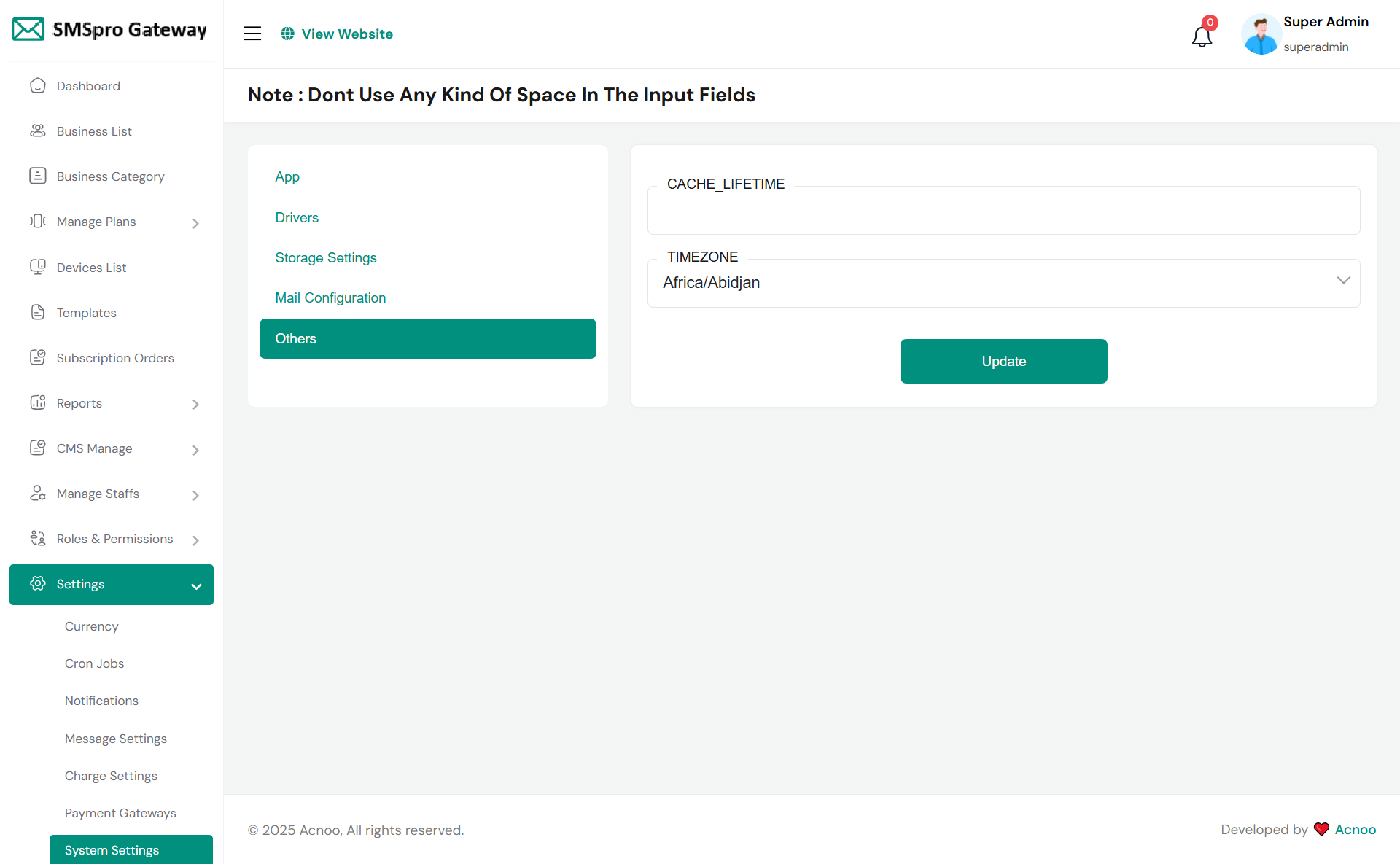The image size is (1400, 864).
Task: Expand the Manage Plans submenu
Action: pos(195,223)
